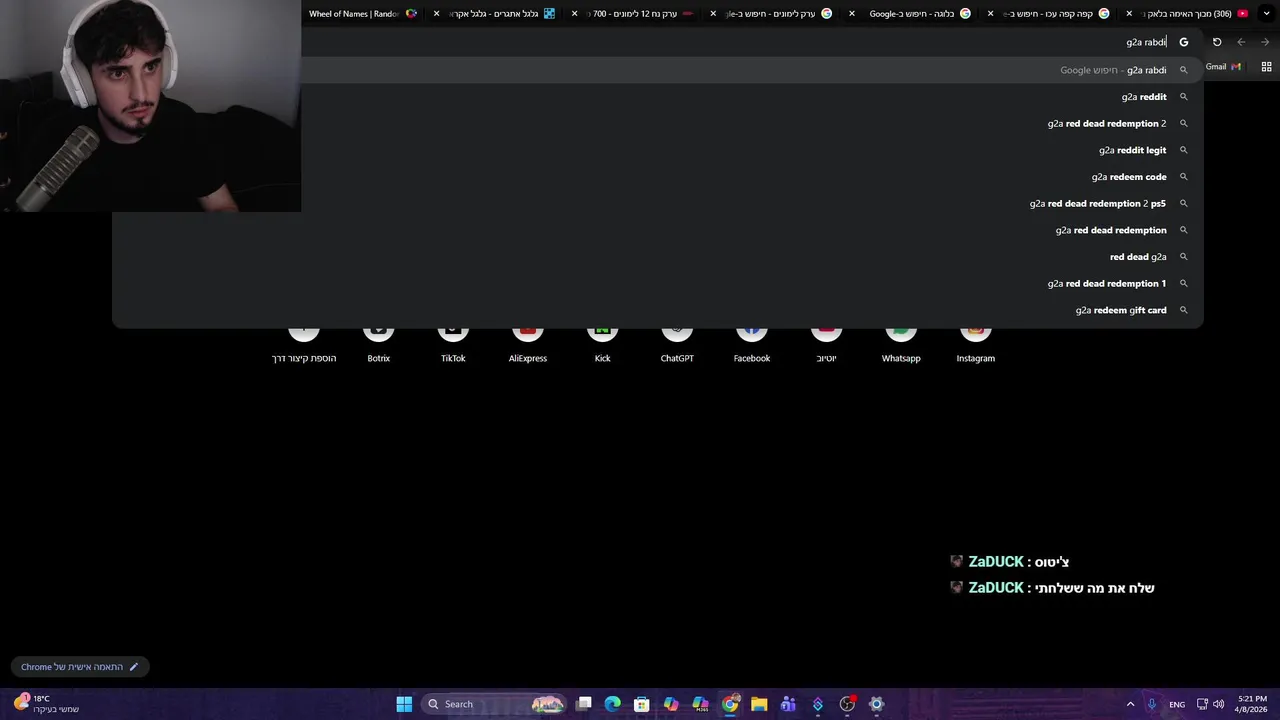Click the microphone icon in system tray
Viewport: 1280px width, 720px height.
(x=1152, y=704)
